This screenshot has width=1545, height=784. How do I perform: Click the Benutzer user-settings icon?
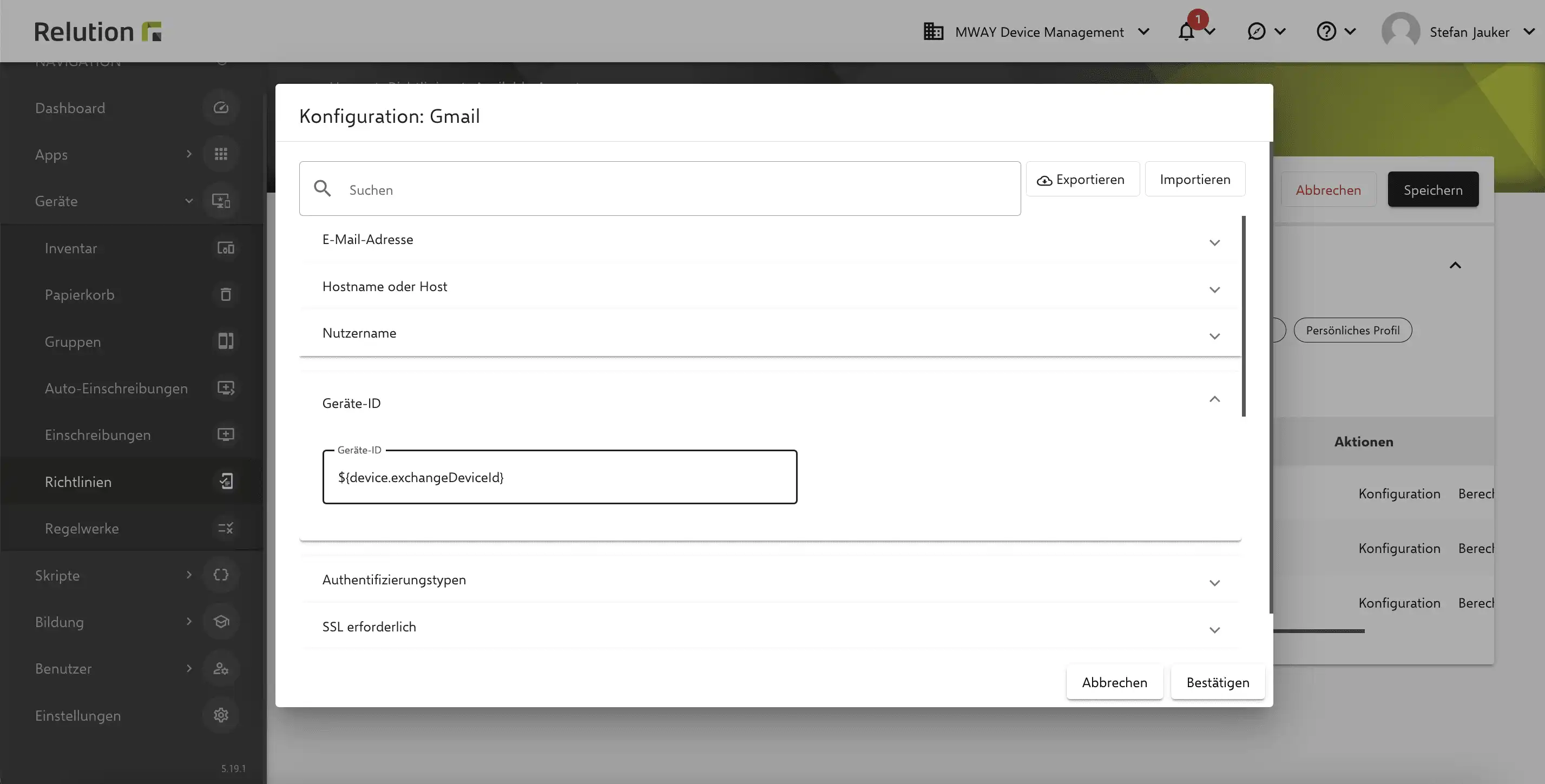221,668
